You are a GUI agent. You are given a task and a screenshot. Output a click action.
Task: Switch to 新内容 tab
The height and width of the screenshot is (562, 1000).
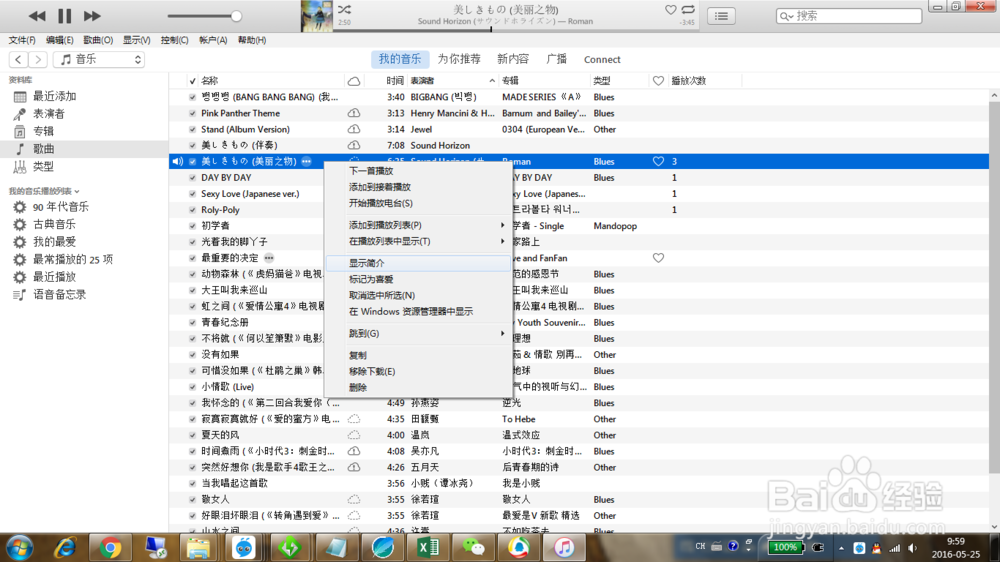click(x=513, y=59)
